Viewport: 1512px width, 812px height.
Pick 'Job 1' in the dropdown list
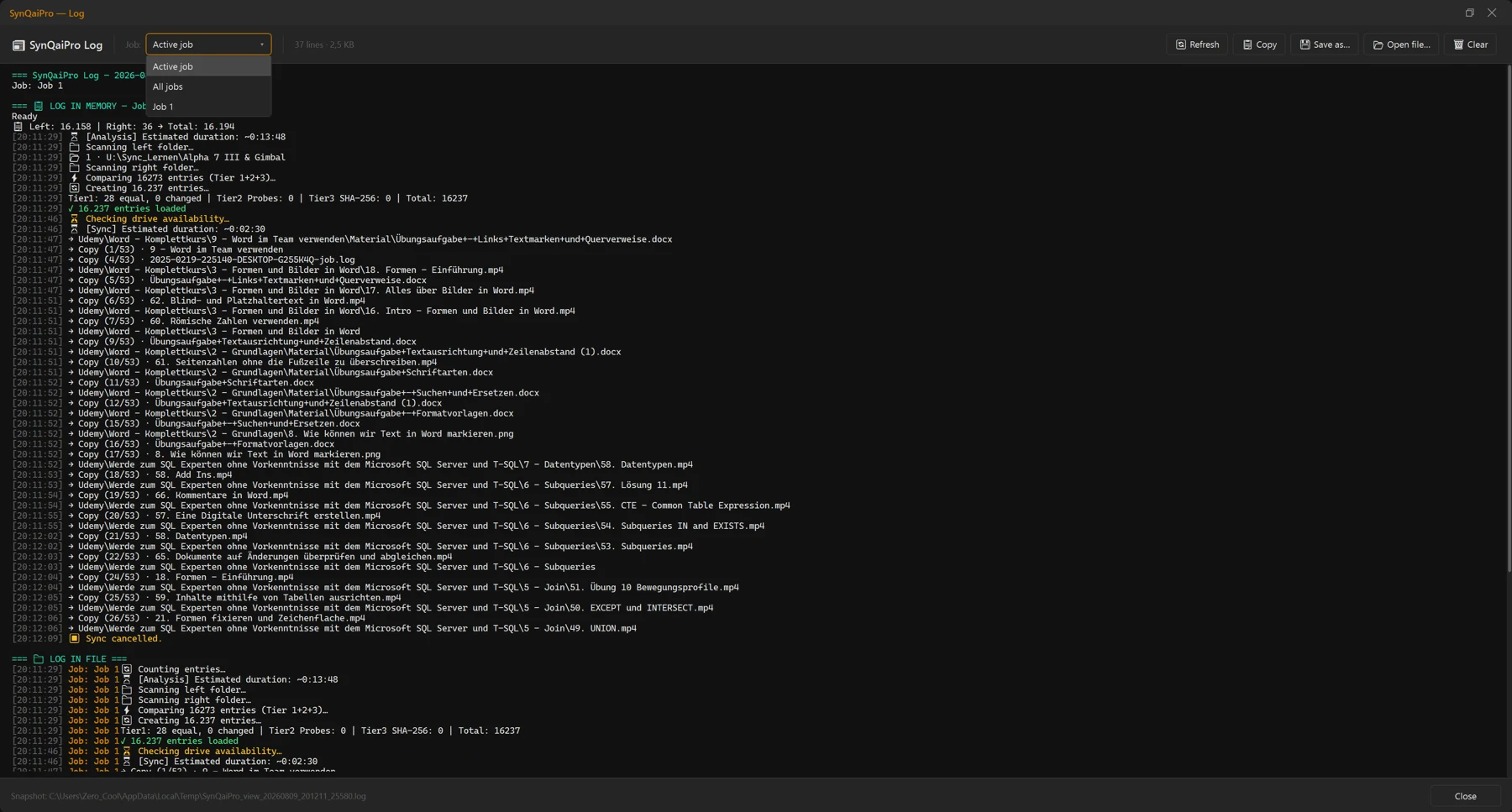click(208, 107)
